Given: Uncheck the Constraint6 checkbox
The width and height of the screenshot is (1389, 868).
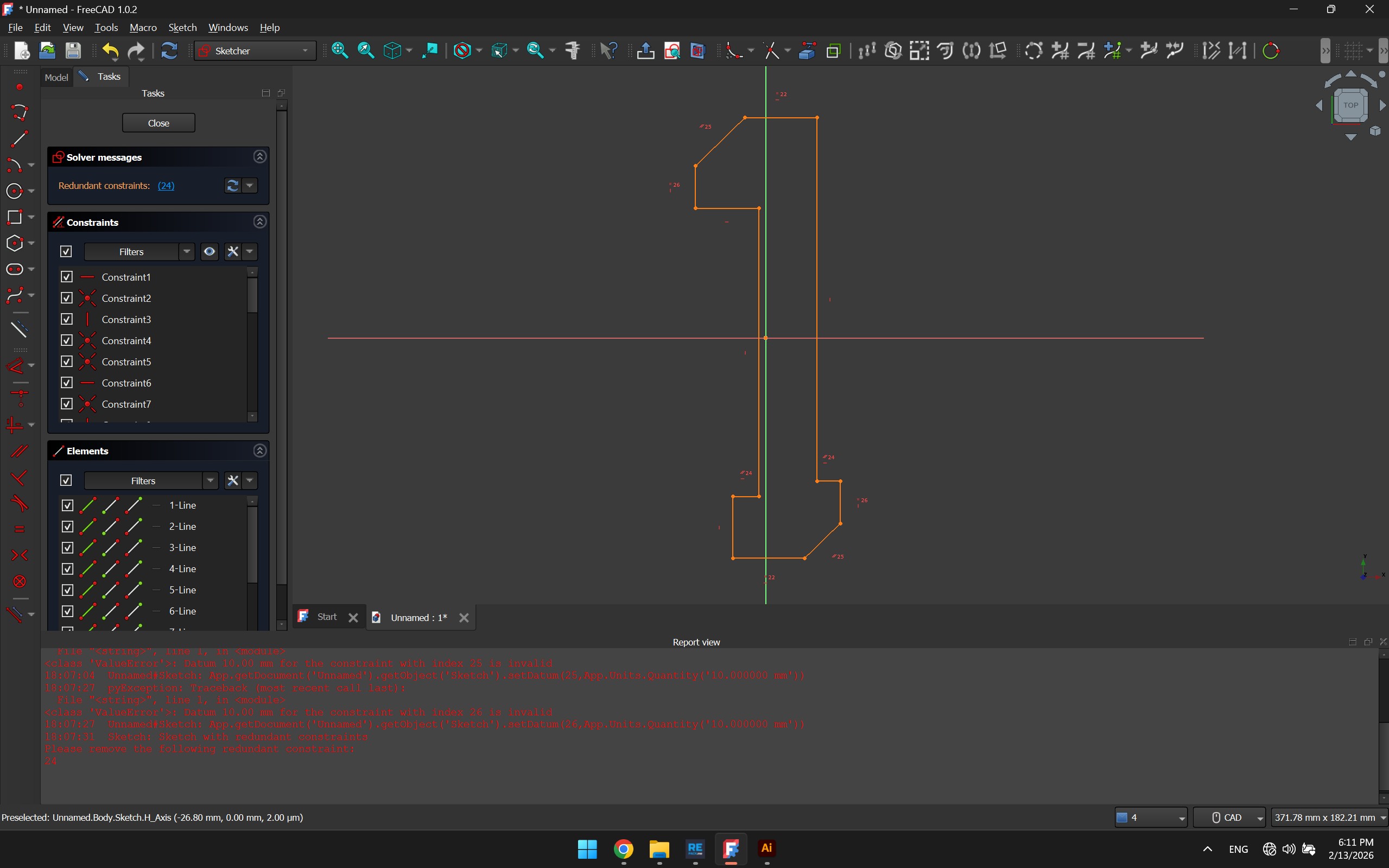Looking at the screenshot, I should [67, 383].
